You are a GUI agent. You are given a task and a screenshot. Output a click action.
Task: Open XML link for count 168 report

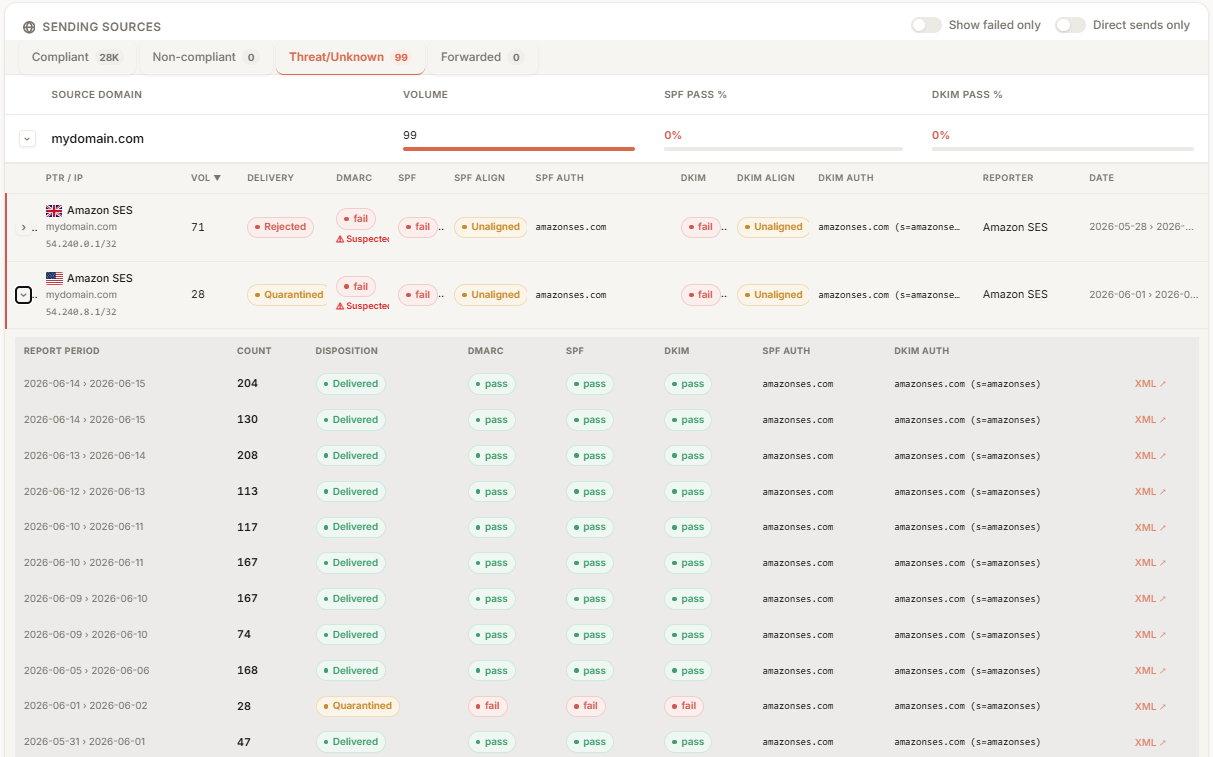tap(1150, 671)
